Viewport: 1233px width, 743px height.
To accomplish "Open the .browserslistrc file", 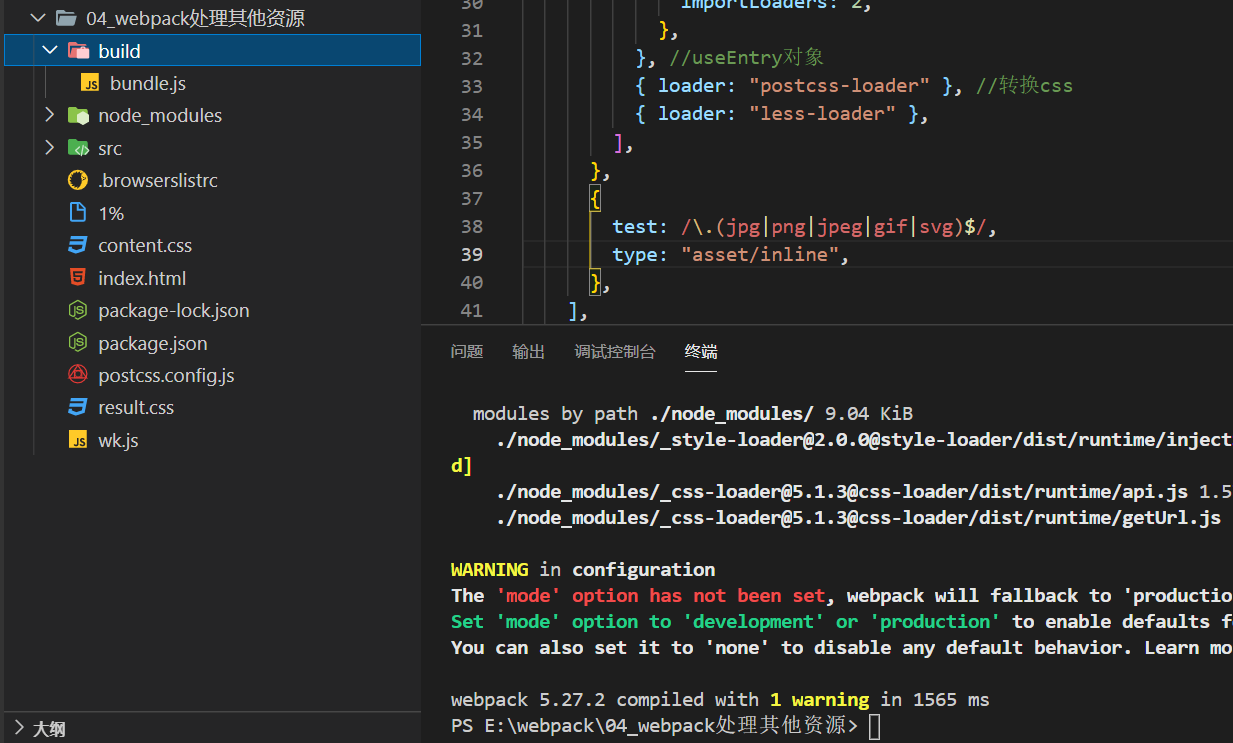I will click(157, 180).
